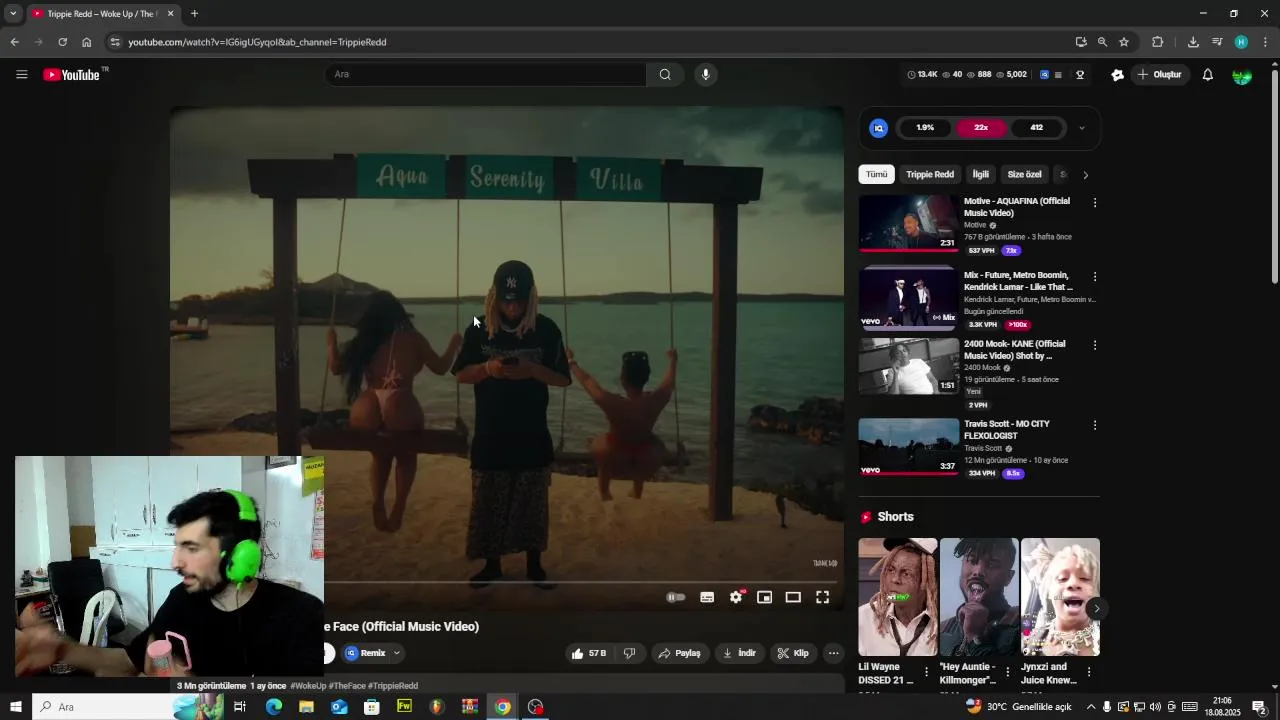Click the 1.9% score pill
This screenshot has height=720, width=1280.
coord(925,128)
